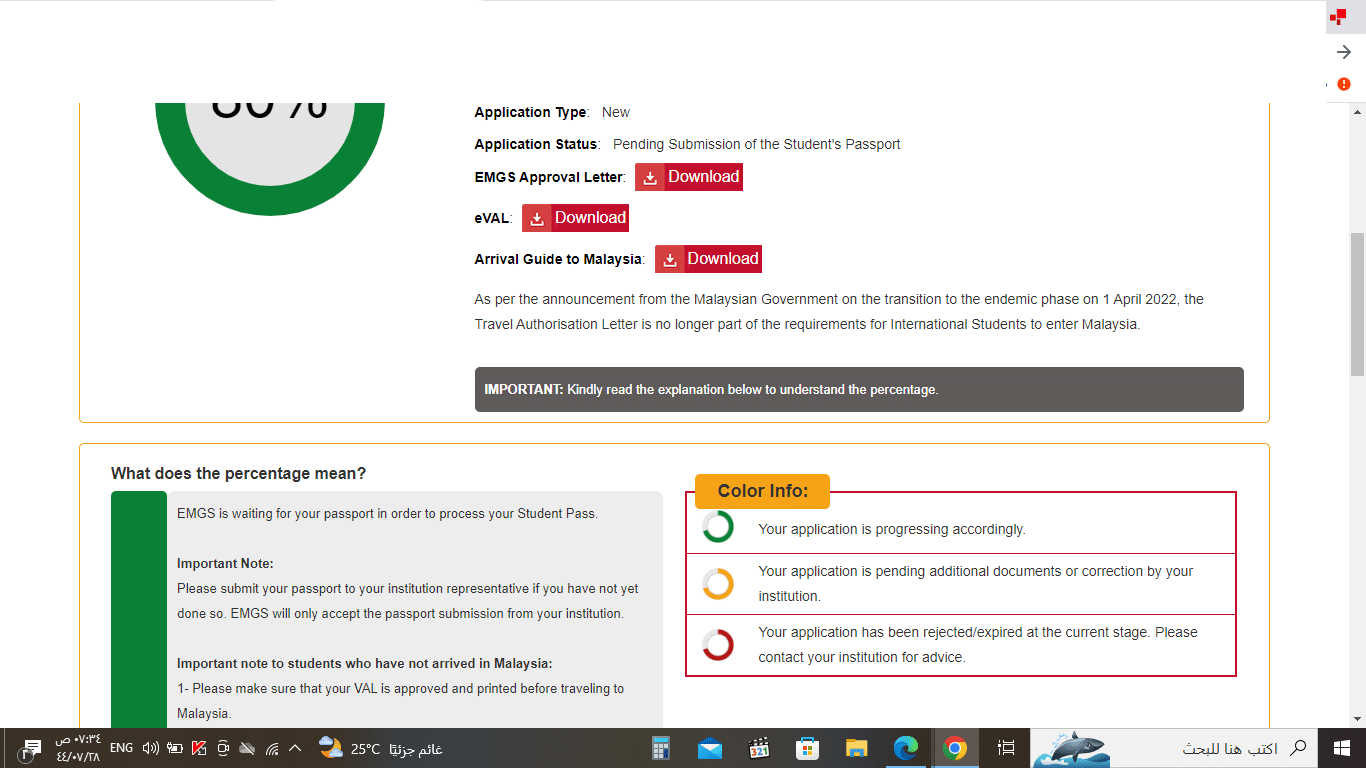Click the red rejected status ring icon
The width and height of the screenshot is (1366, 768).
point(718,644)
